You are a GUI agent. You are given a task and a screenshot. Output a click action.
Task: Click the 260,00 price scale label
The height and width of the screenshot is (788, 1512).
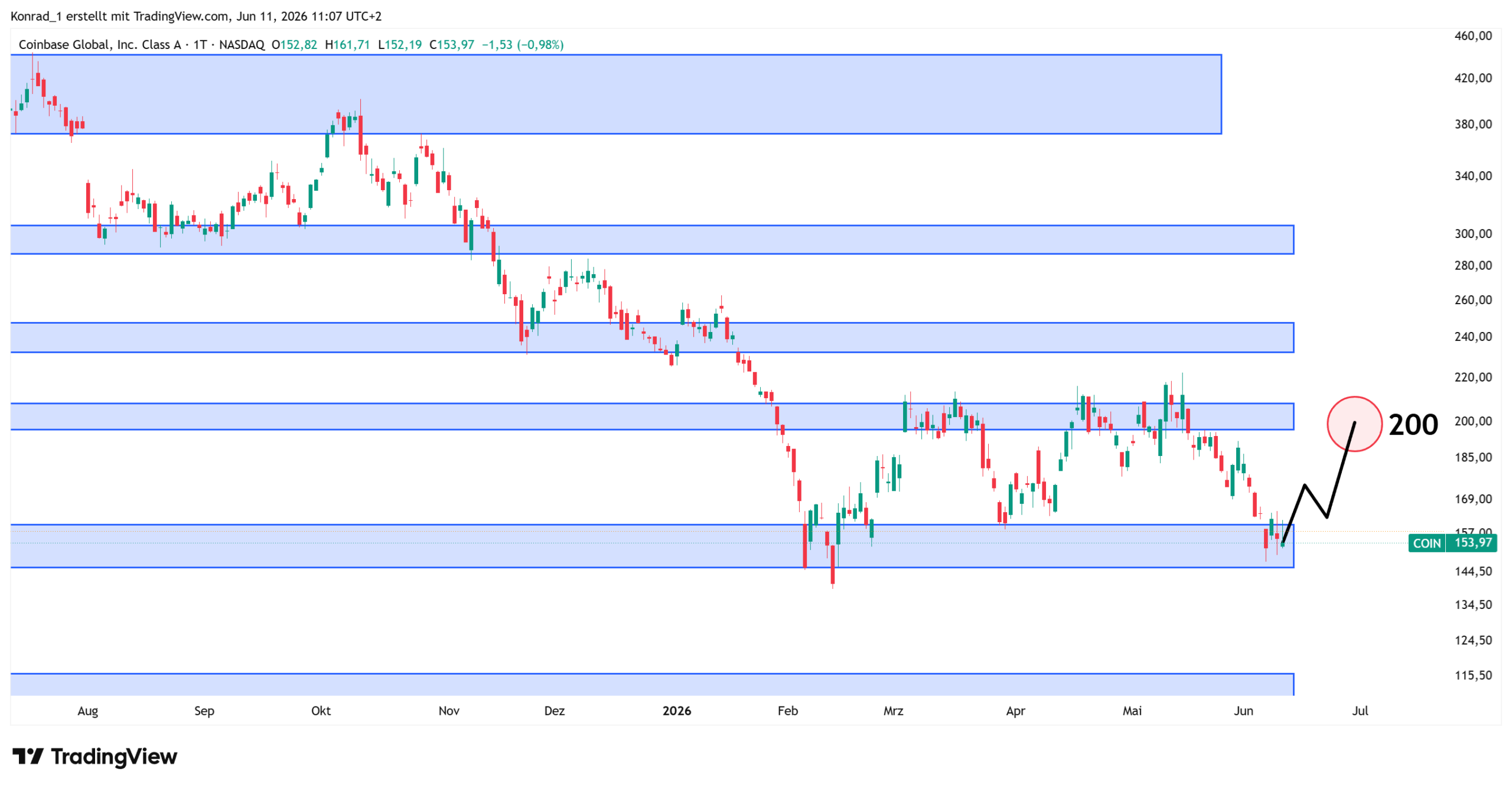point(1473,299)
